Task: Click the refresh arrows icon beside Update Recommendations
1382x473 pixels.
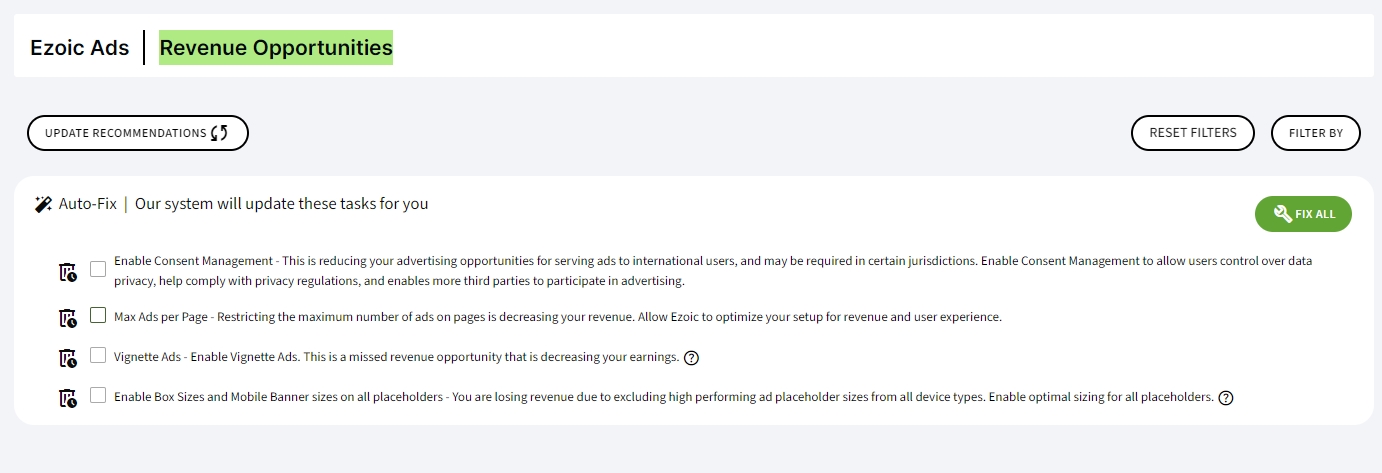Action: pyautogui.click(x=219, y=133)
